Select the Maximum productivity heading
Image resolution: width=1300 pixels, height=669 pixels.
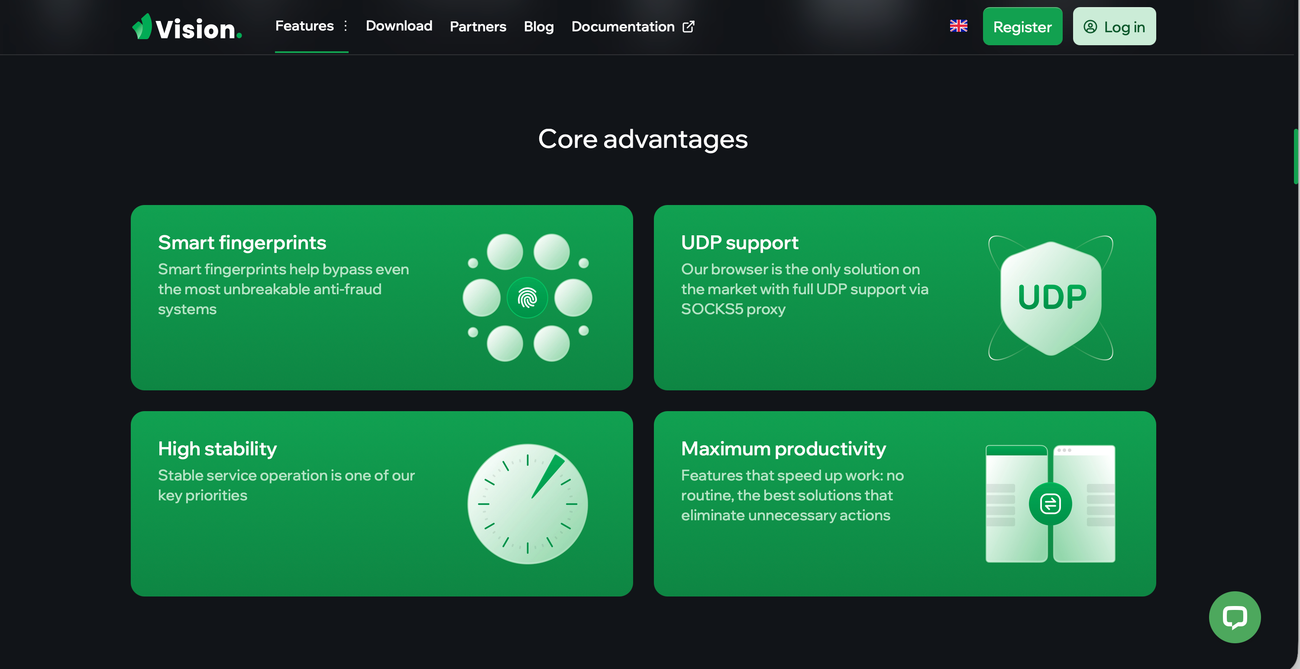pos(783,449)
